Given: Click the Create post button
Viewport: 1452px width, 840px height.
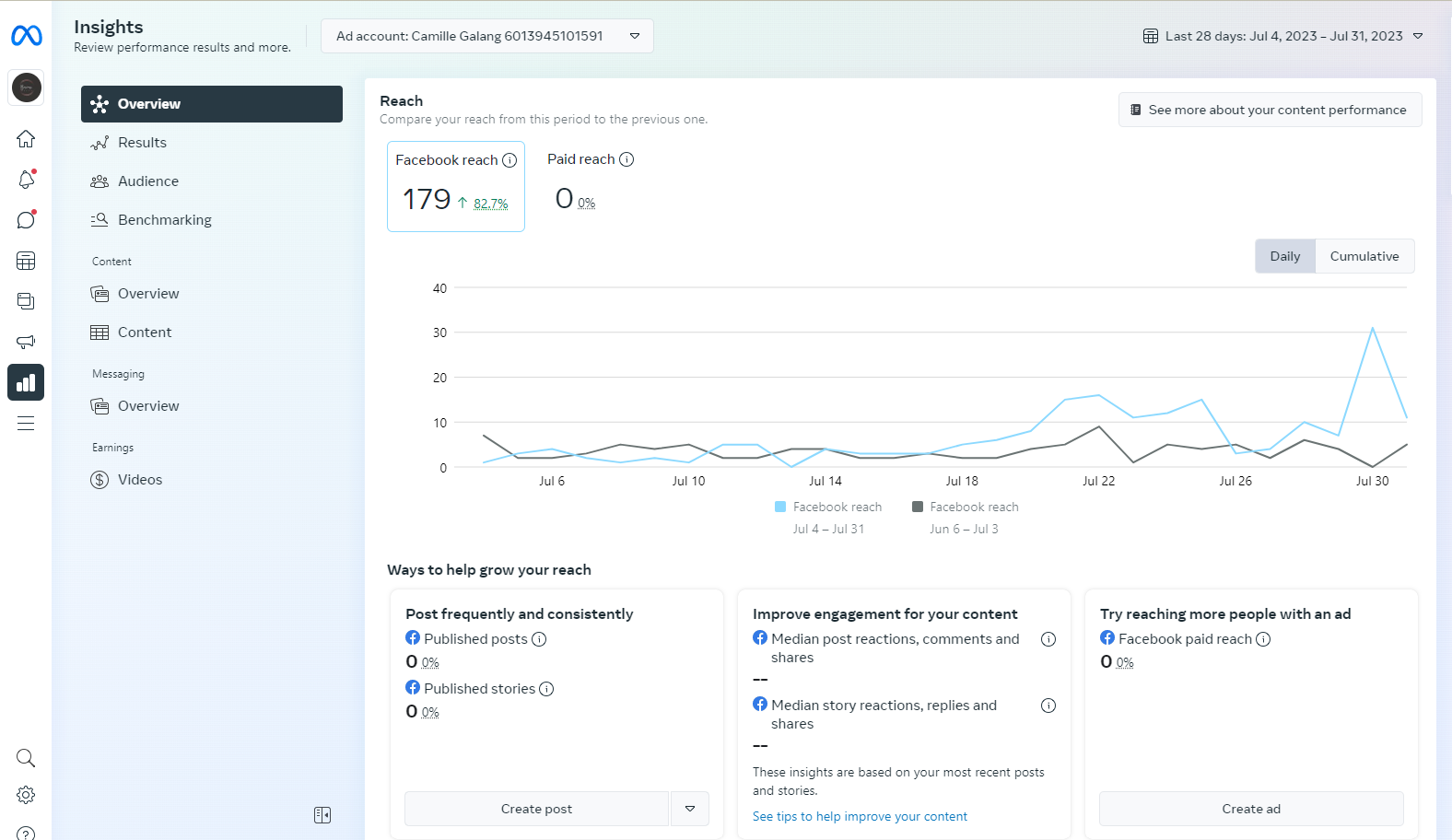Looking at the screenshot, I should tap(536, 809).
